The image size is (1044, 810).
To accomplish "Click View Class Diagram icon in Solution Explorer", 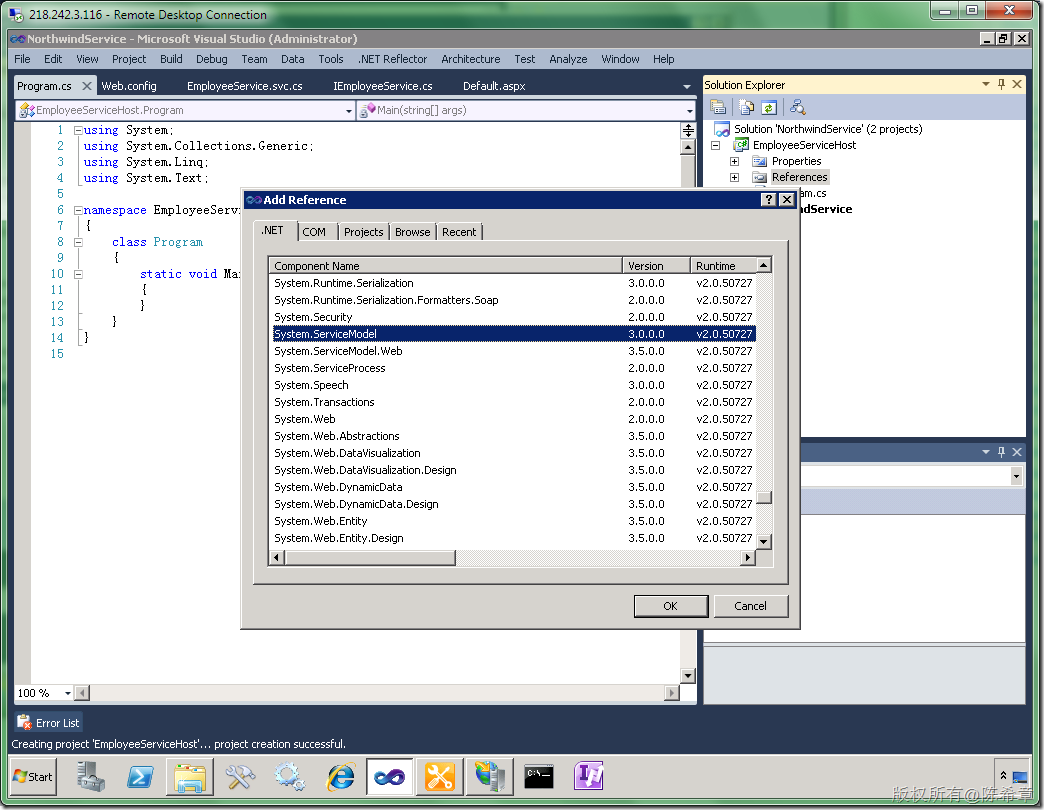I will coord(797,107).
